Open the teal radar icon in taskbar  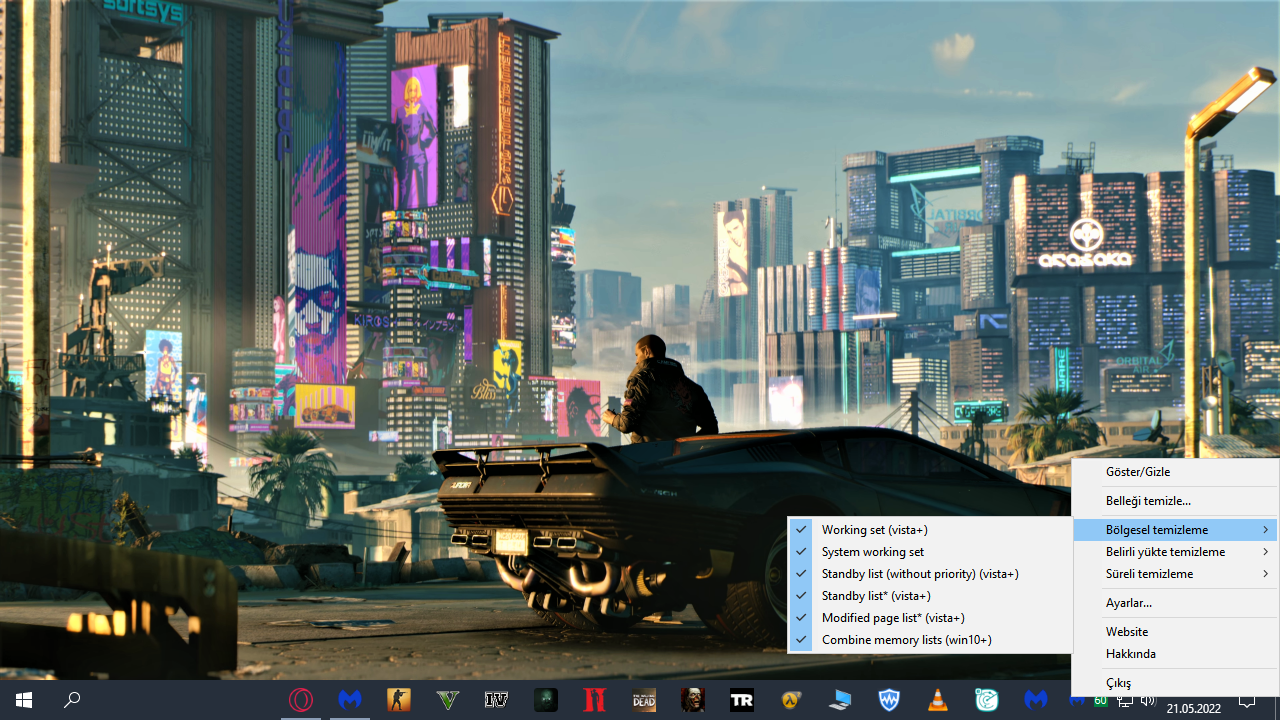987,700
